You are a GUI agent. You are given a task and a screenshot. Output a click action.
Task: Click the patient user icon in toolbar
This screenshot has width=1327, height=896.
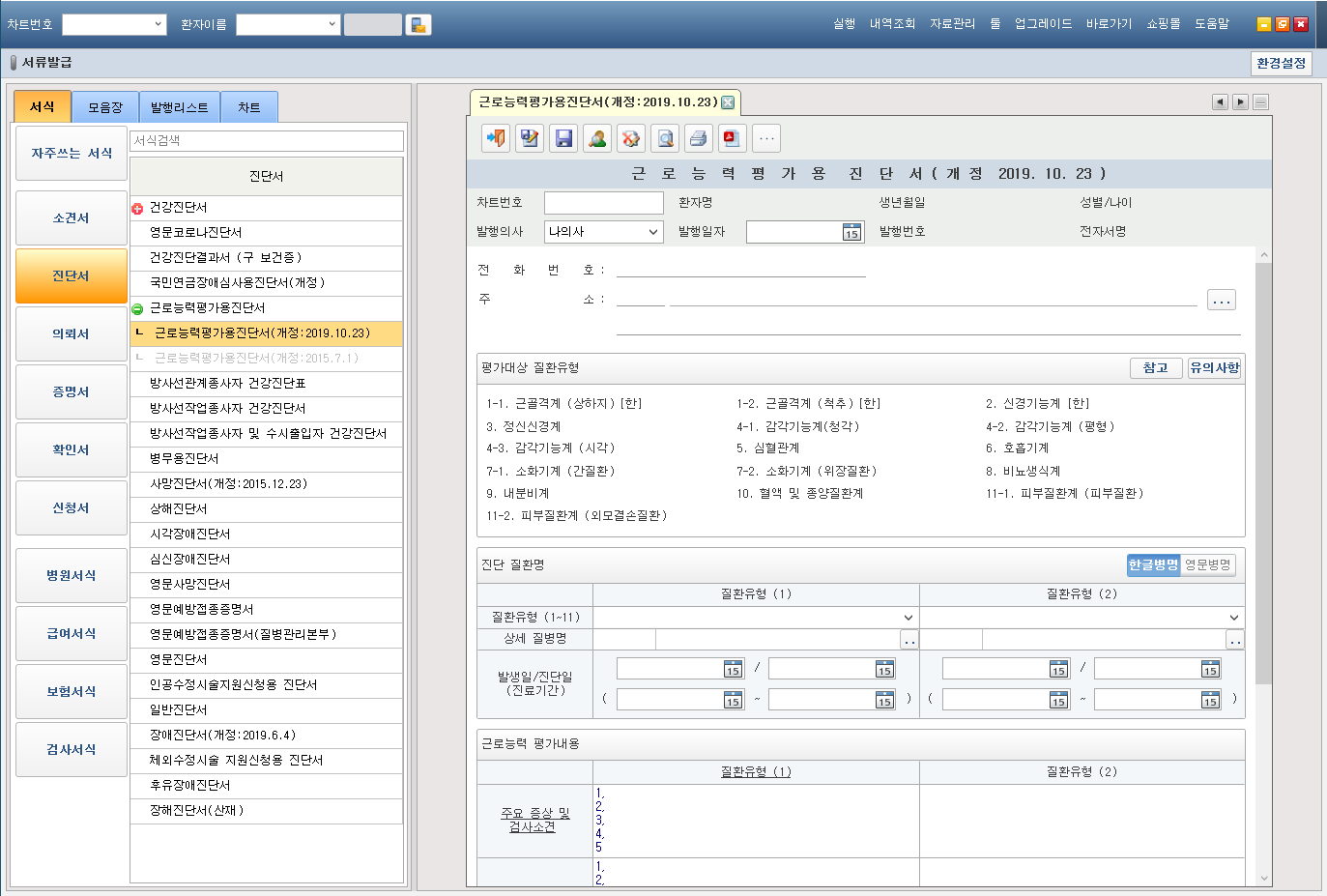point(597,138)
